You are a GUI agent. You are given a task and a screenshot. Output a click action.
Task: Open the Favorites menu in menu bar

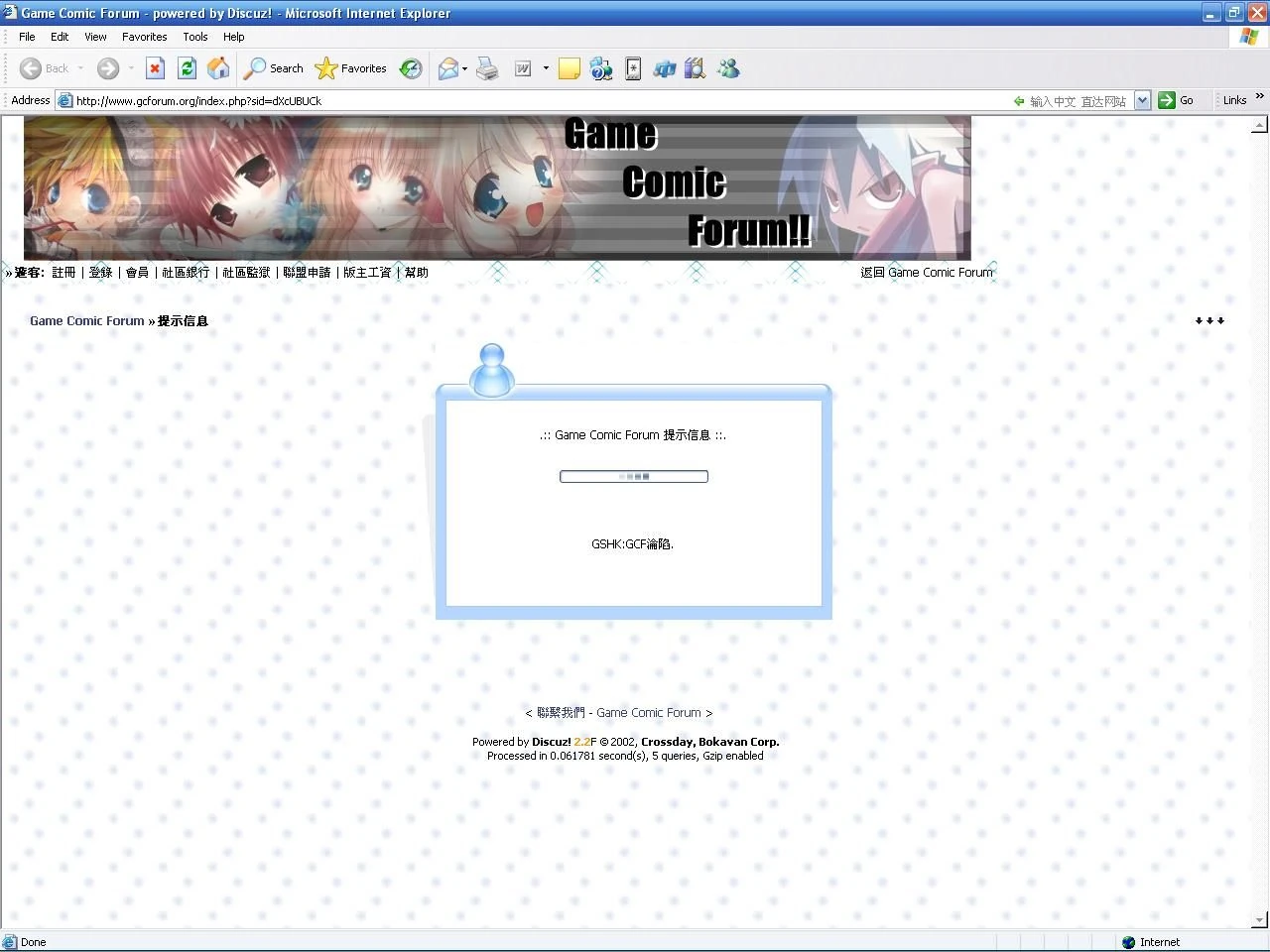145,37
